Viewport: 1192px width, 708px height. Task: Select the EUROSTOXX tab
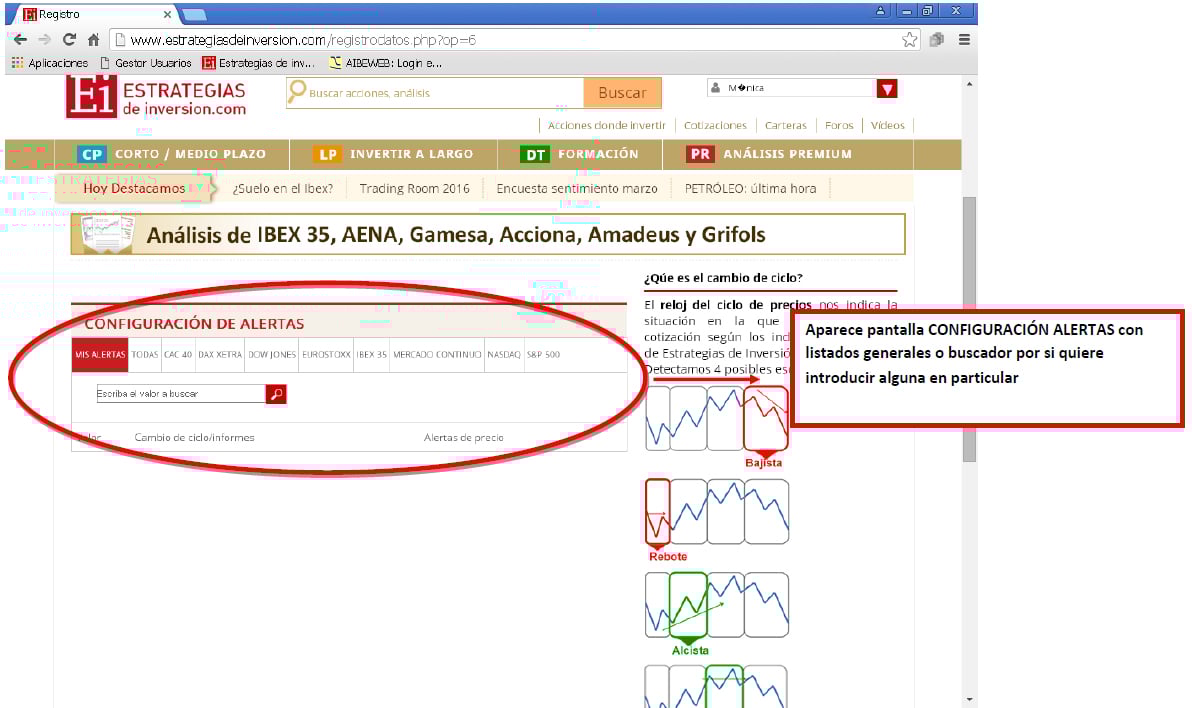pos(326,355)
